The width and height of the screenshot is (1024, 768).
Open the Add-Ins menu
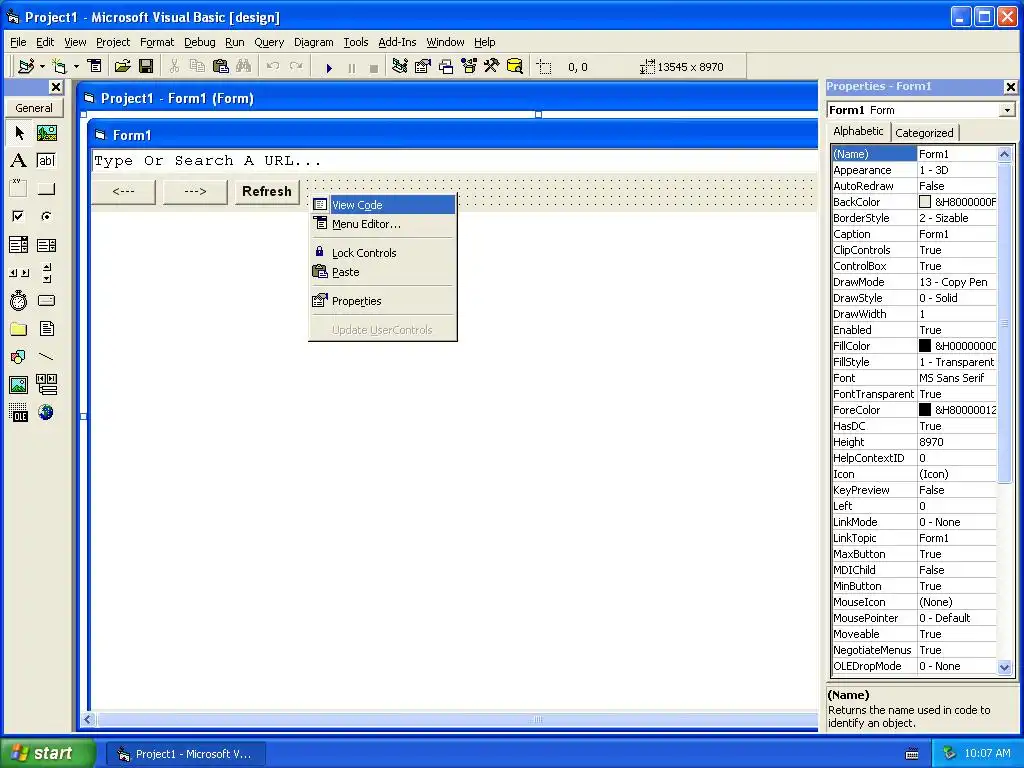397,42
